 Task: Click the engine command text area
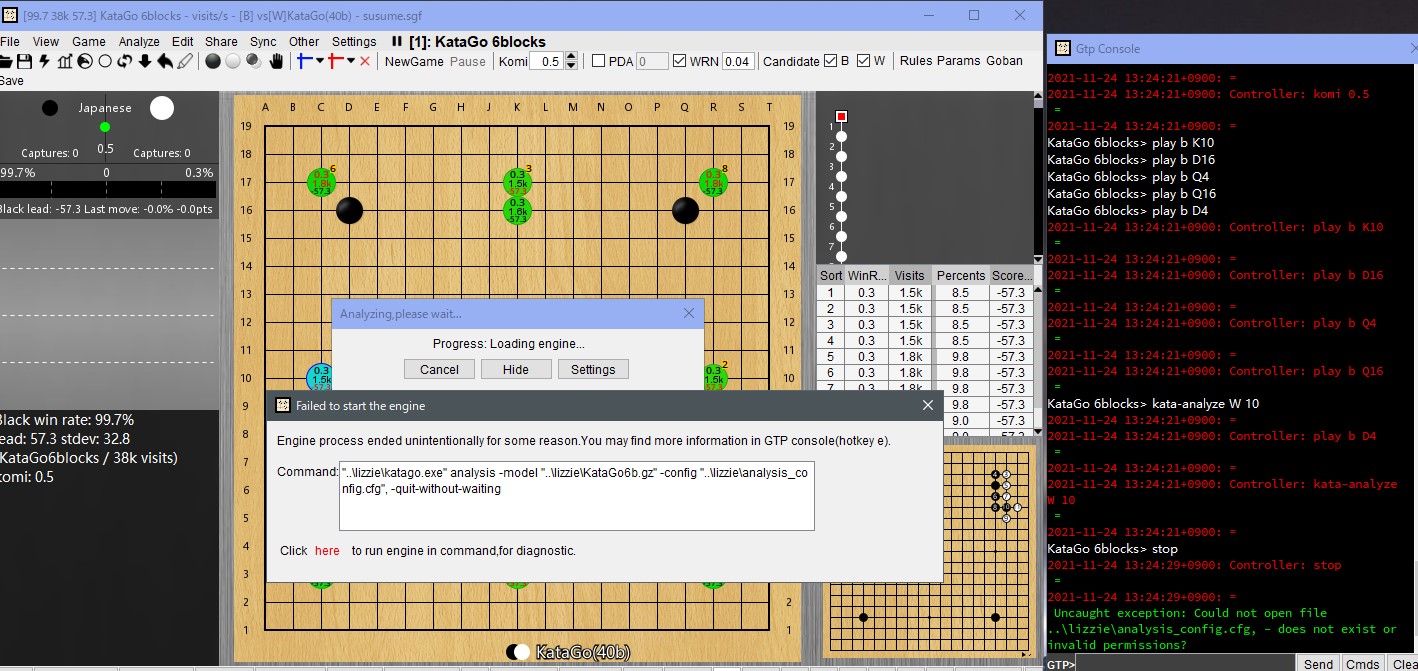577,495
